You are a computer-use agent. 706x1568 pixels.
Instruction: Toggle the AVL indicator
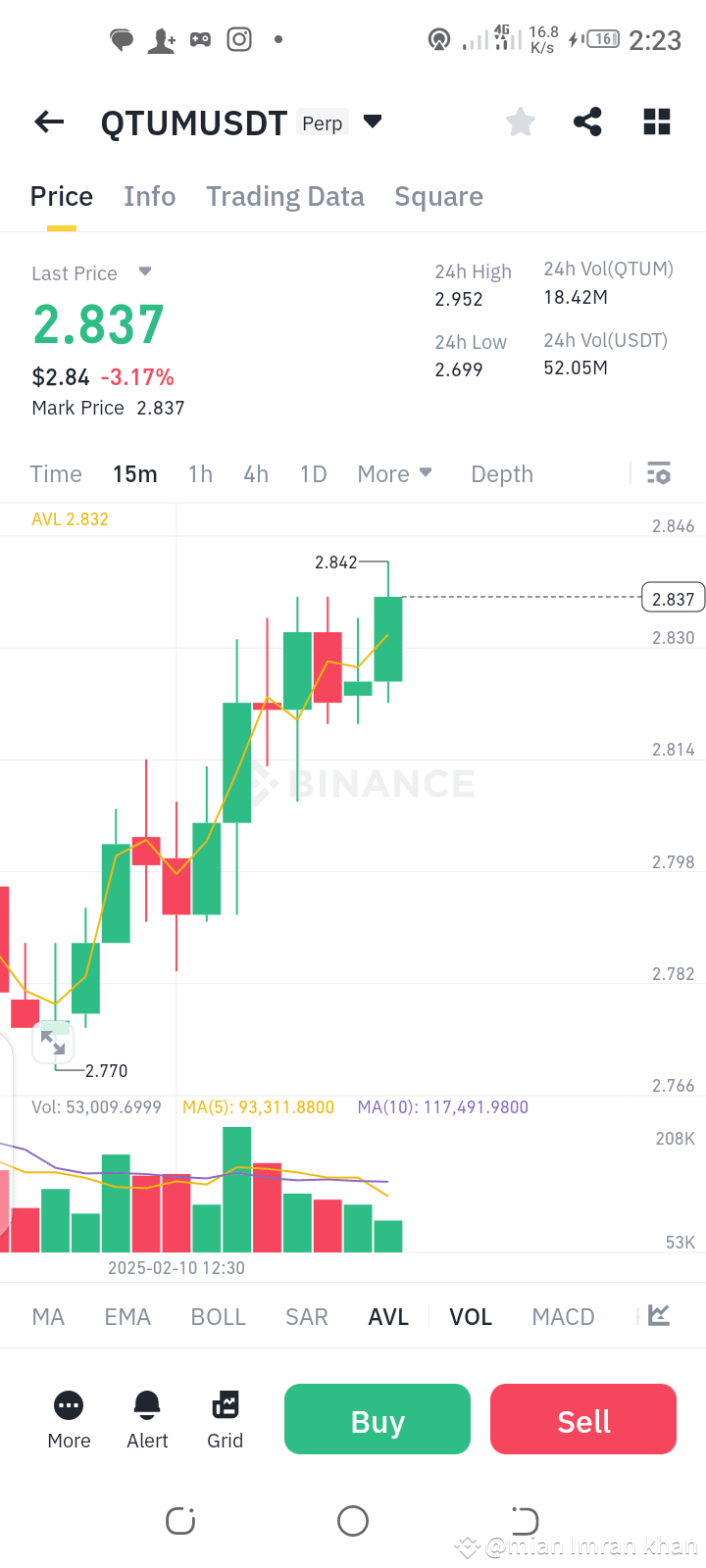point(388,1316)
